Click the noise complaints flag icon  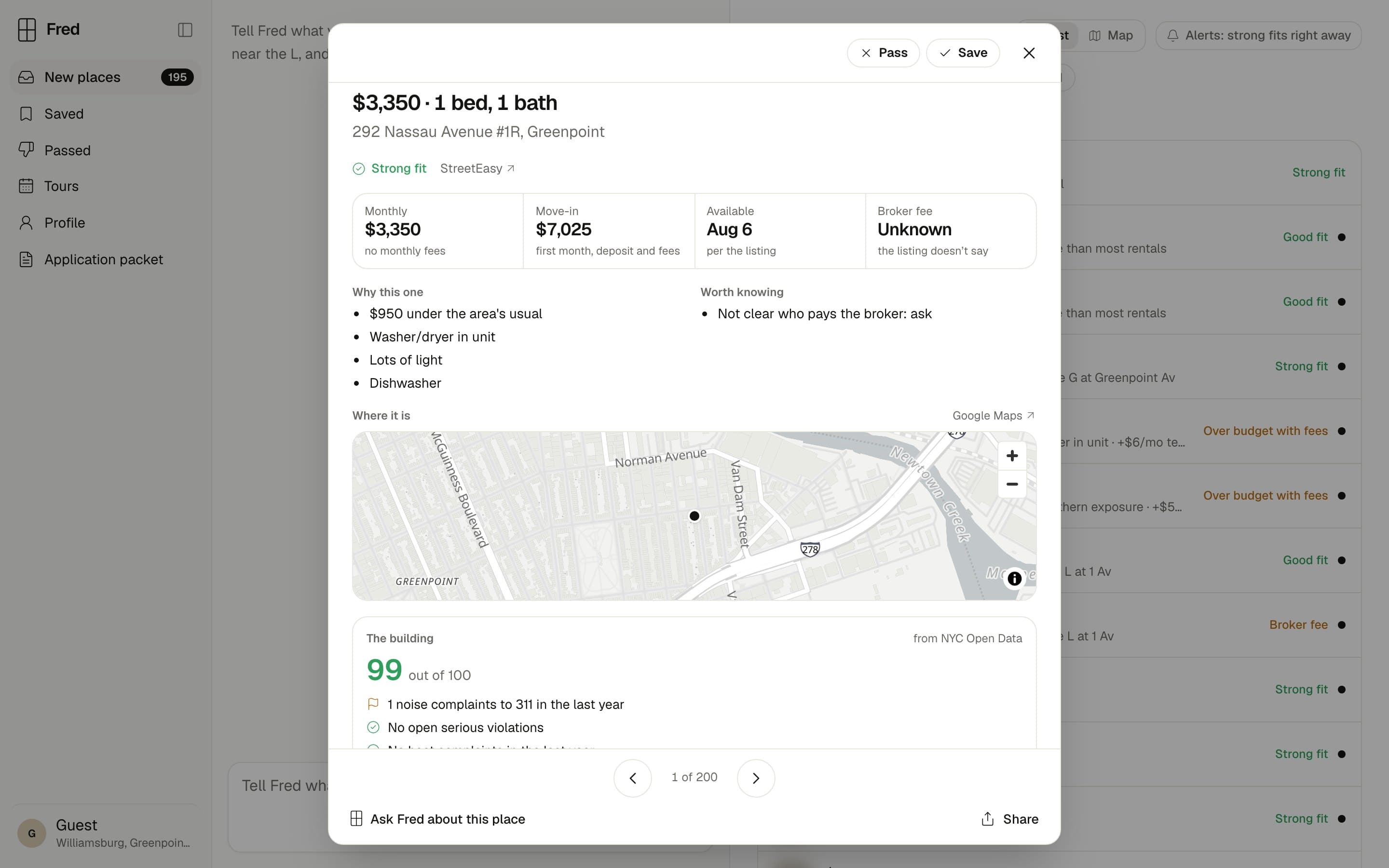pyautogui.click(x=373, y=704)
